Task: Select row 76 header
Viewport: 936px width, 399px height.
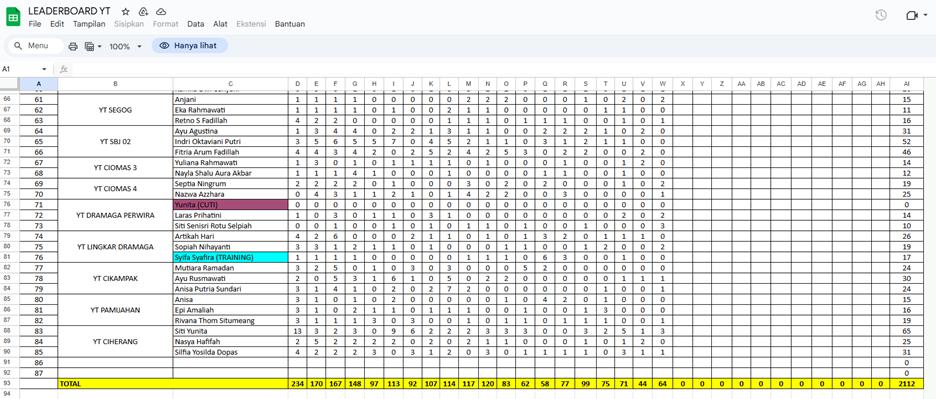Action: [x=10, y=204]
